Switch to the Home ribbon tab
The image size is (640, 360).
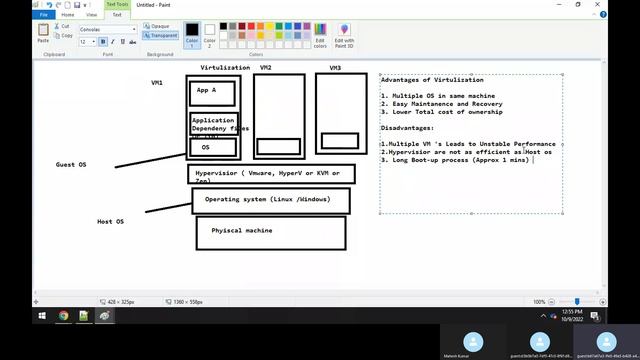[68, 15]
